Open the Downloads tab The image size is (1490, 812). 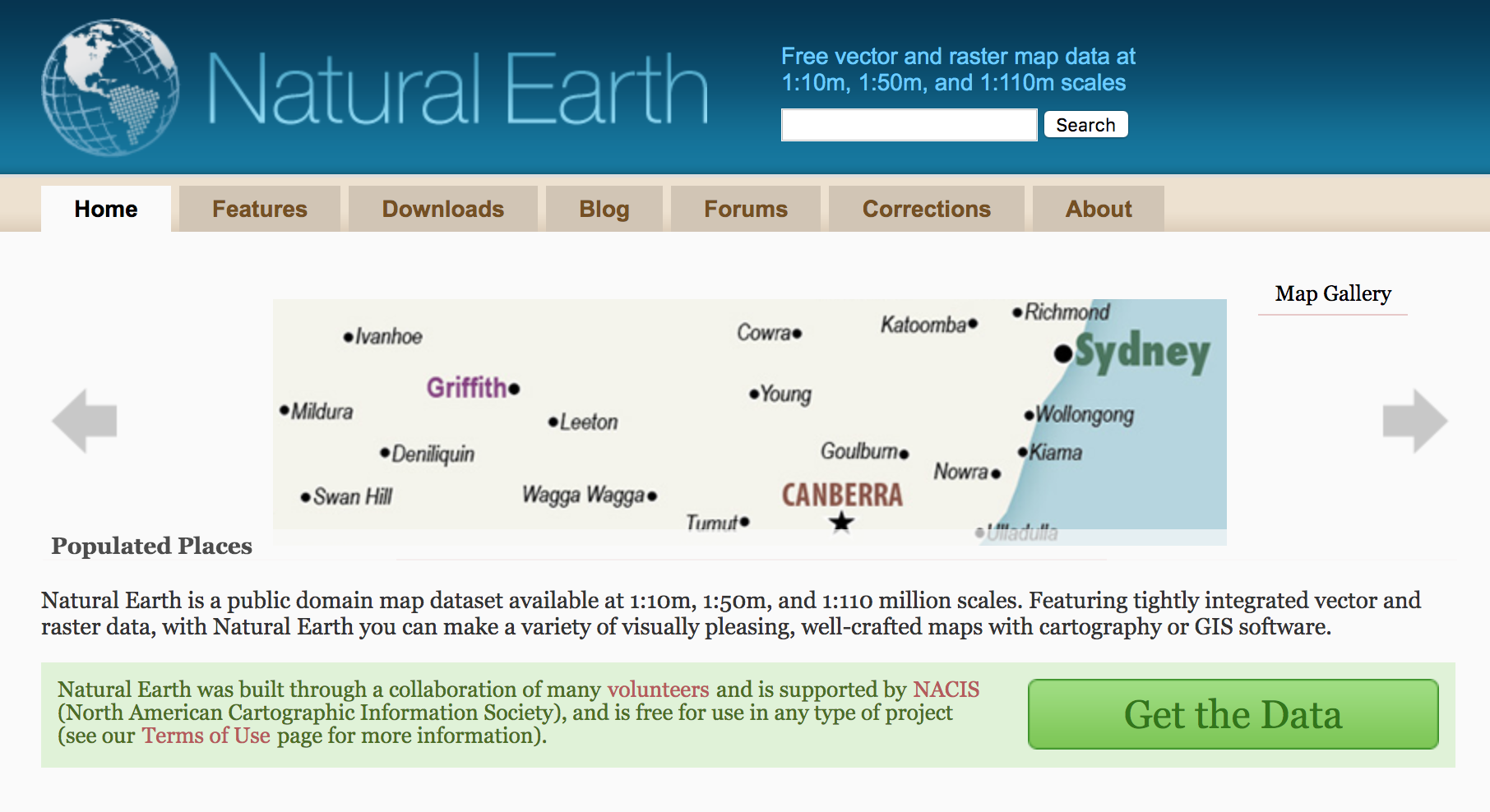pyautogui.click(x=443, y=209)
